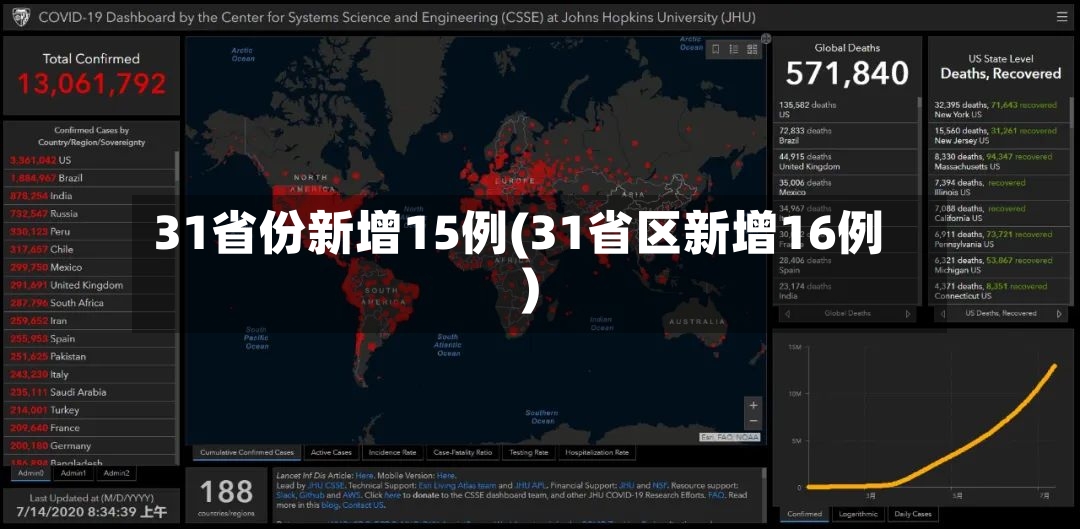Click the Massachusetts US state row
The width and height of the screenshot is (1080, 529).
(997, 162)
